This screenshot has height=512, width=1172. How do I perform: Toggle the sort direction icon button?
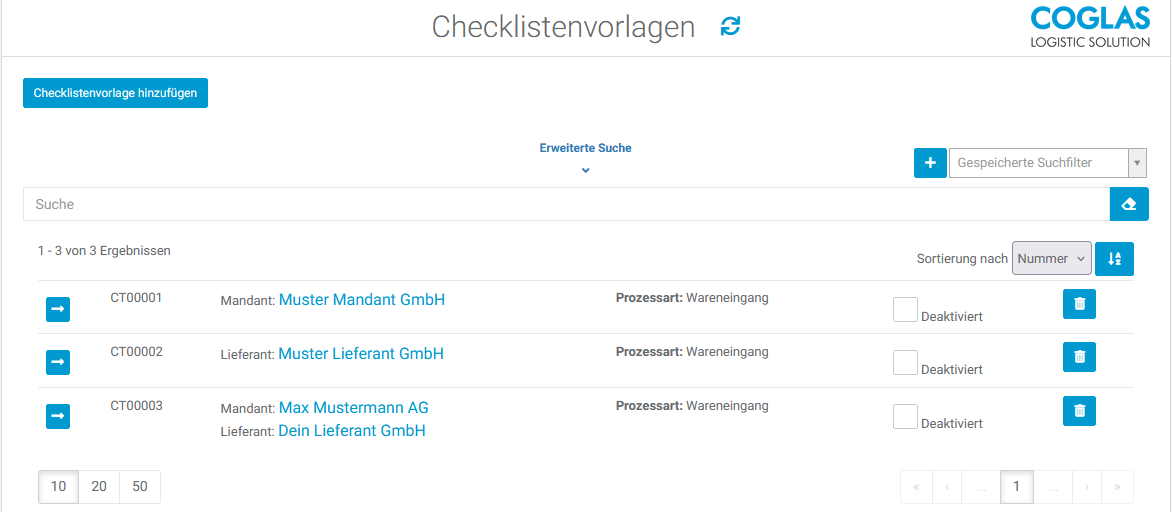click(1114, 259)
